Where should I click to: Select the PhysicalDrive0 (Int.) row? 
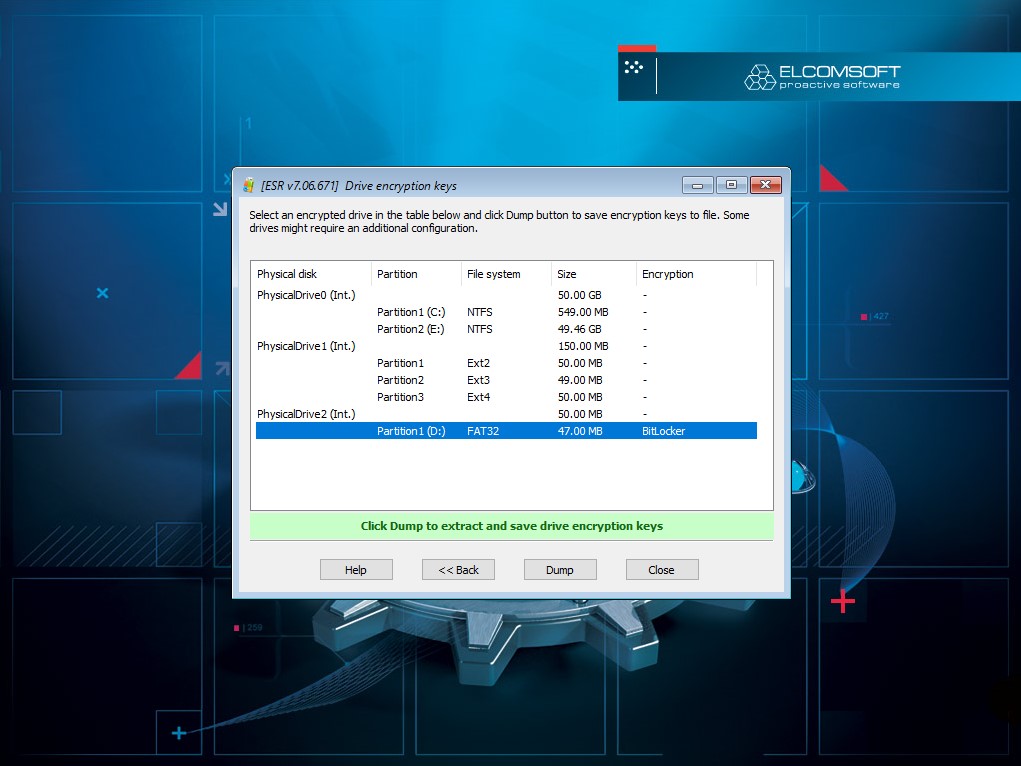pos(306,295)
